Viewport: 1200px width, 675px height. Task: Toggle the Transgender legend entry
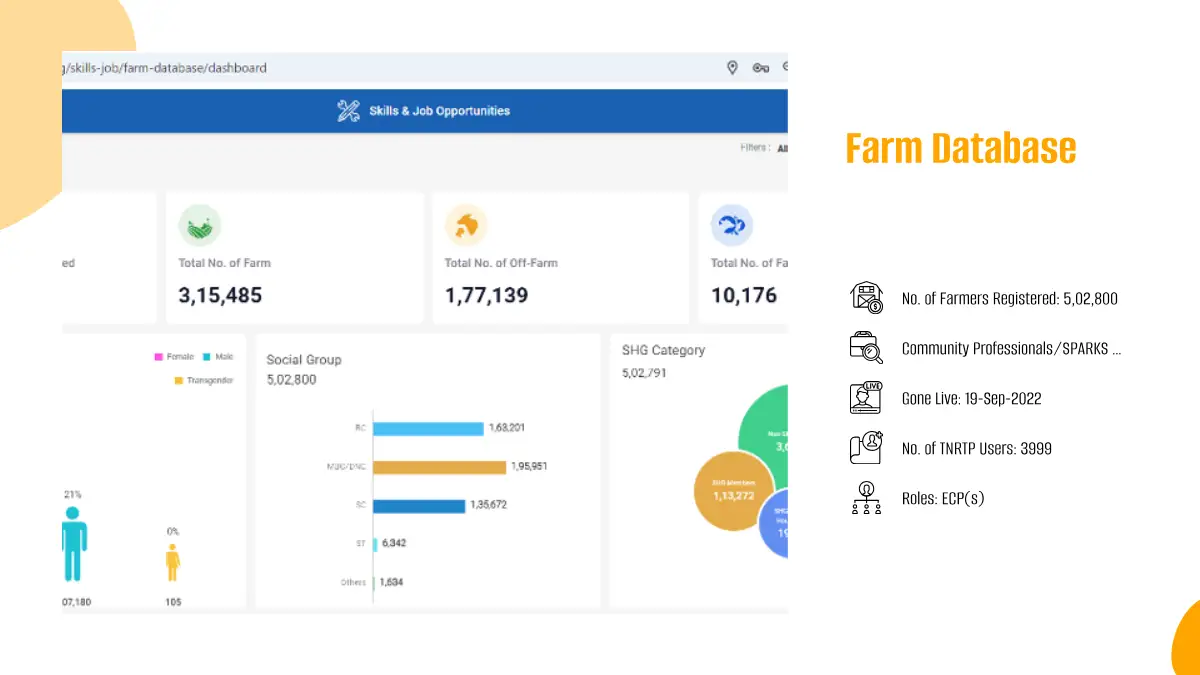tap(203, 380)
